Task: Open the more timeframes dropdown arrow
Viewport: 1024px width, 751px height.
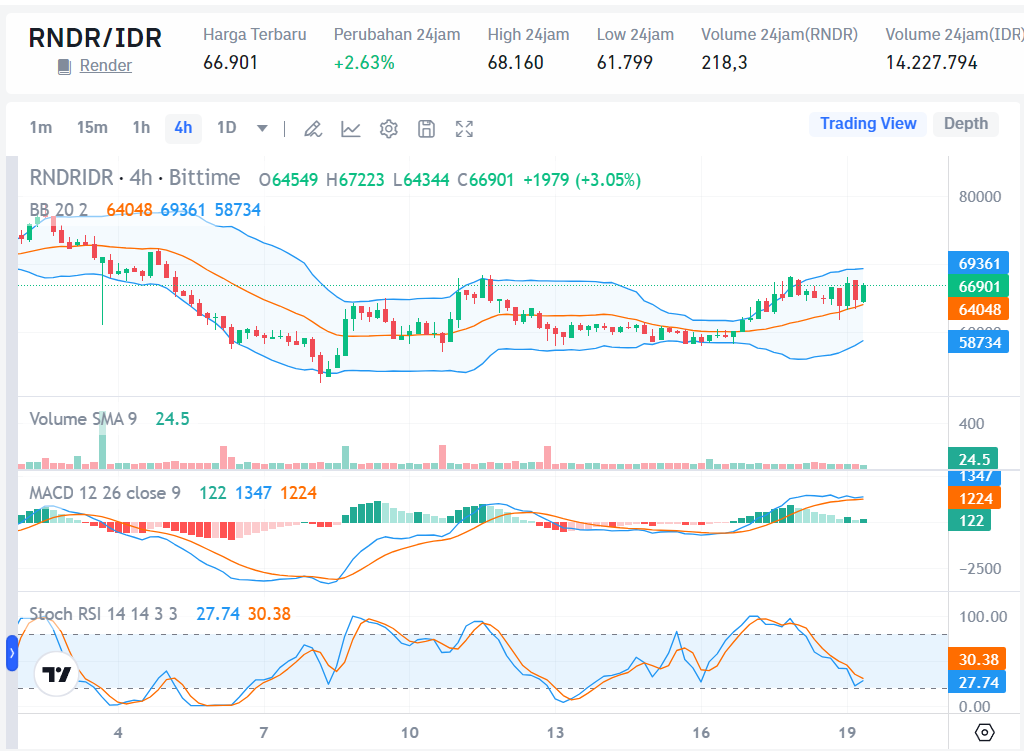Action: point(262,128)
